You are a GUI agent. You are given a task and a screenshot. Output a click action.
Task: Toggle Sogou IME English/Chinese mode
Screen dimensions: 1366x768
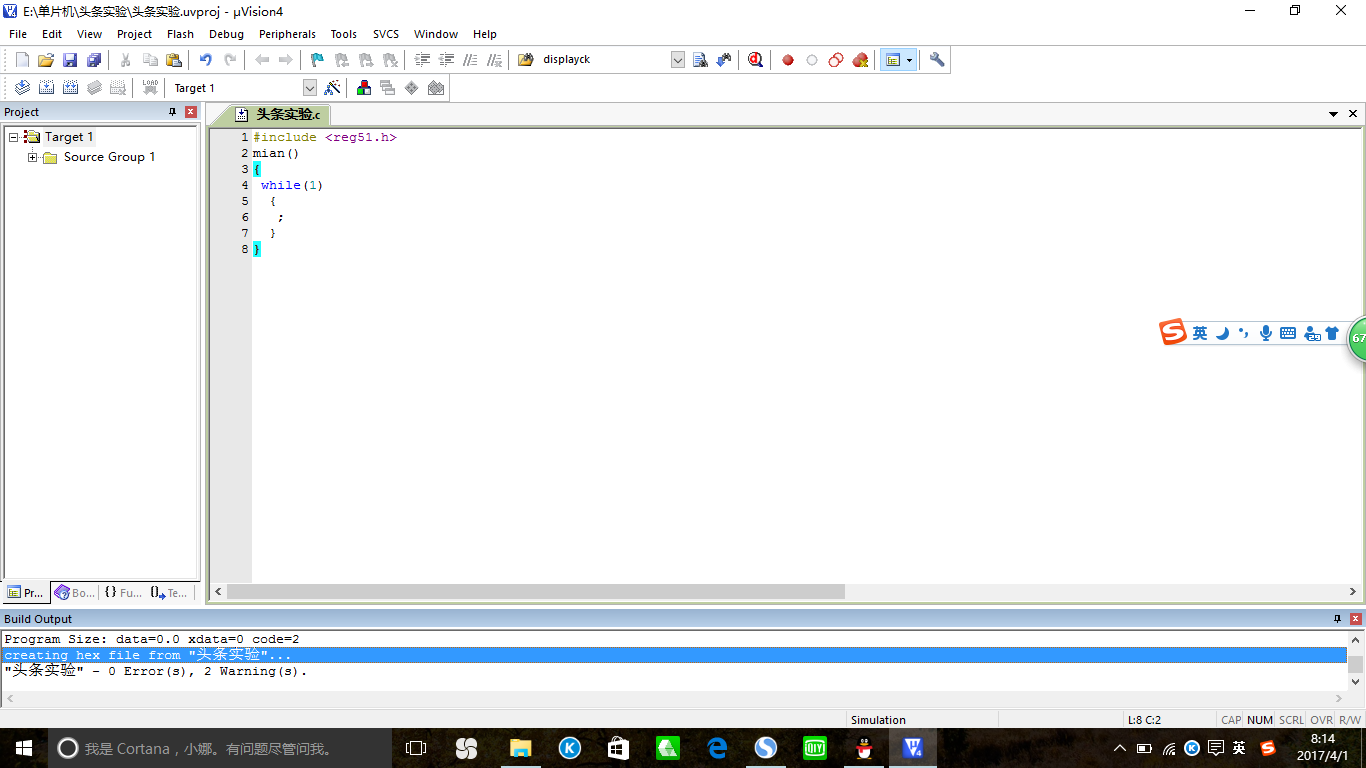(1200, 333)
